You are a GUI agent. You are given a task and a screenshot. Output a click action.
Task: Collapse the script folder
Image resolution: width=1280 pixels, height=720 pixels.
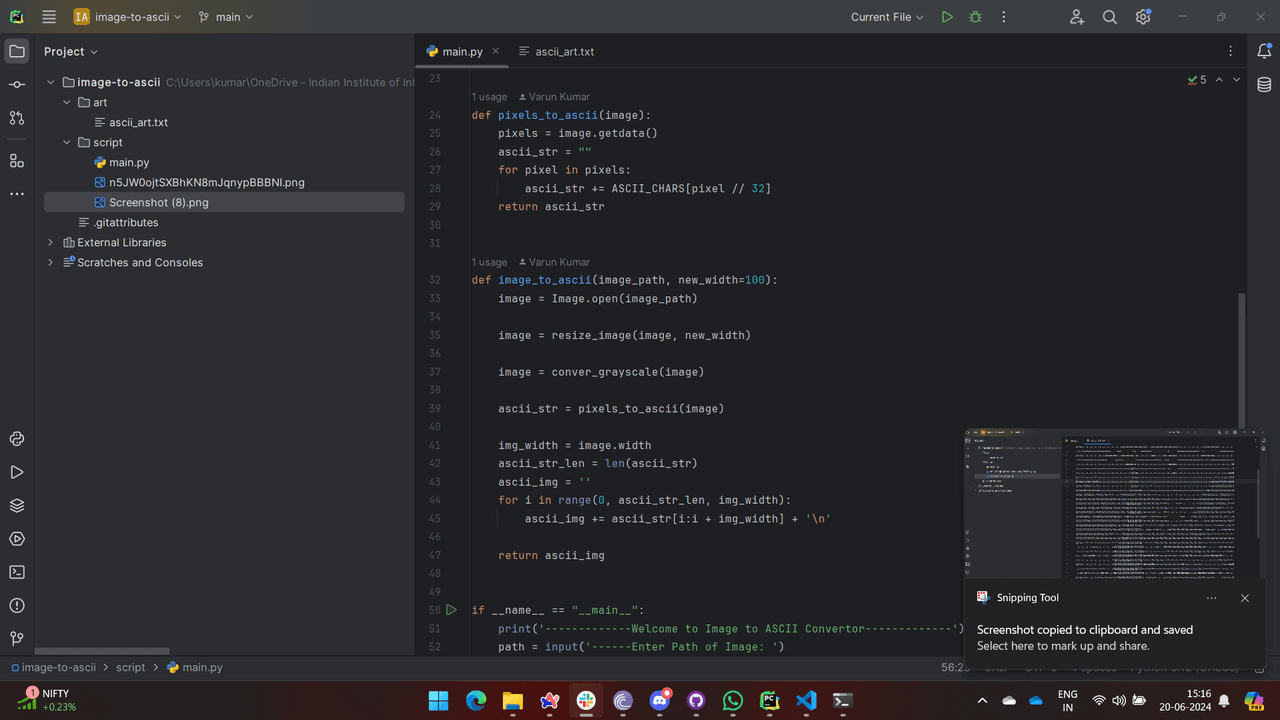(67, 142)
